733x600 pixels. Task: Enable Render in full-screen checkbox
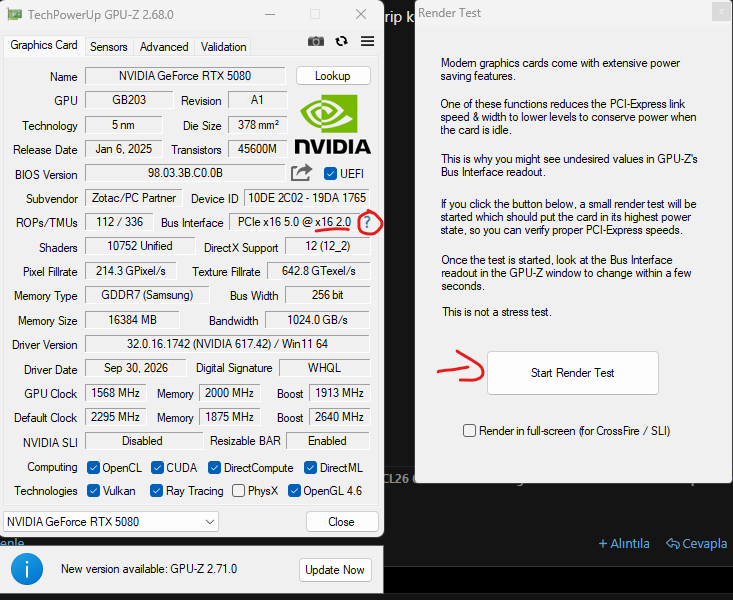point(469,431)
